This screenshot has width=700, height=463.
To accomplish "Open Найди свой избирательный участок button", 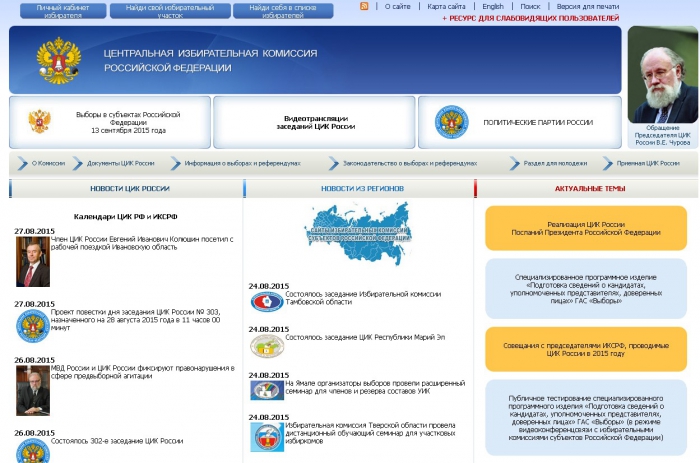I will click(170, 11).
